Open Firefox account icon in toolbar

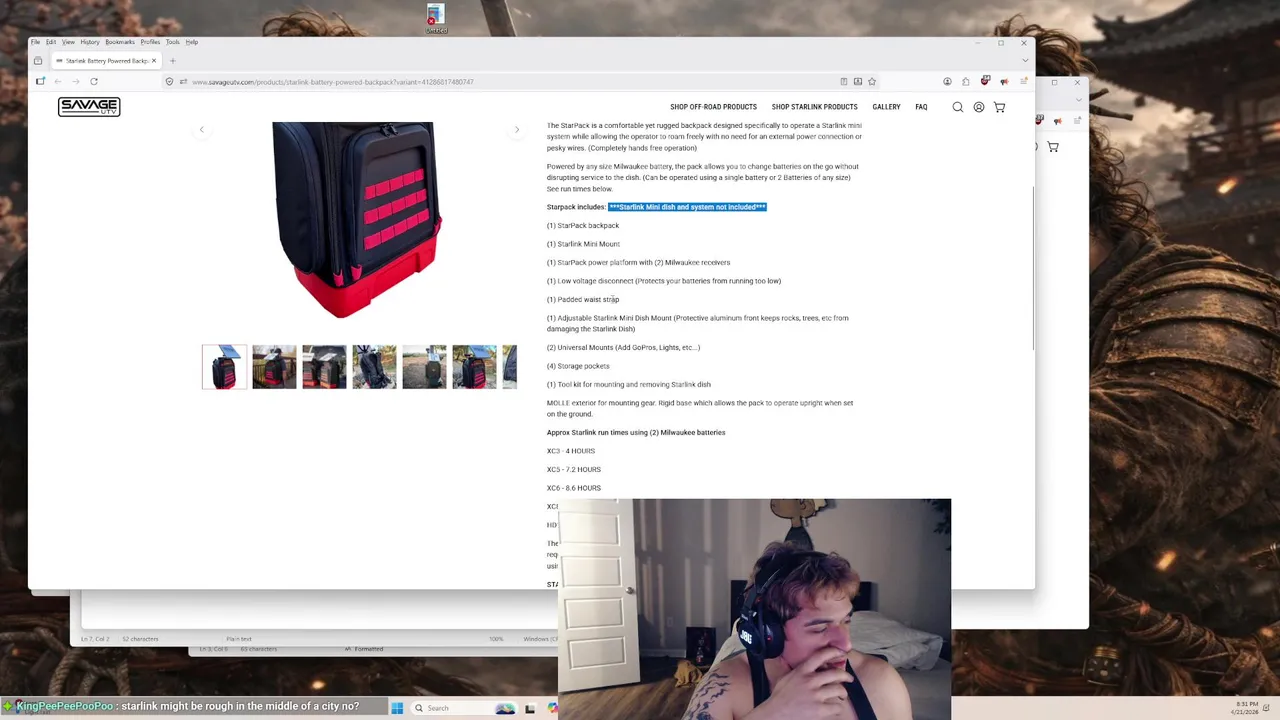(947, 82)
